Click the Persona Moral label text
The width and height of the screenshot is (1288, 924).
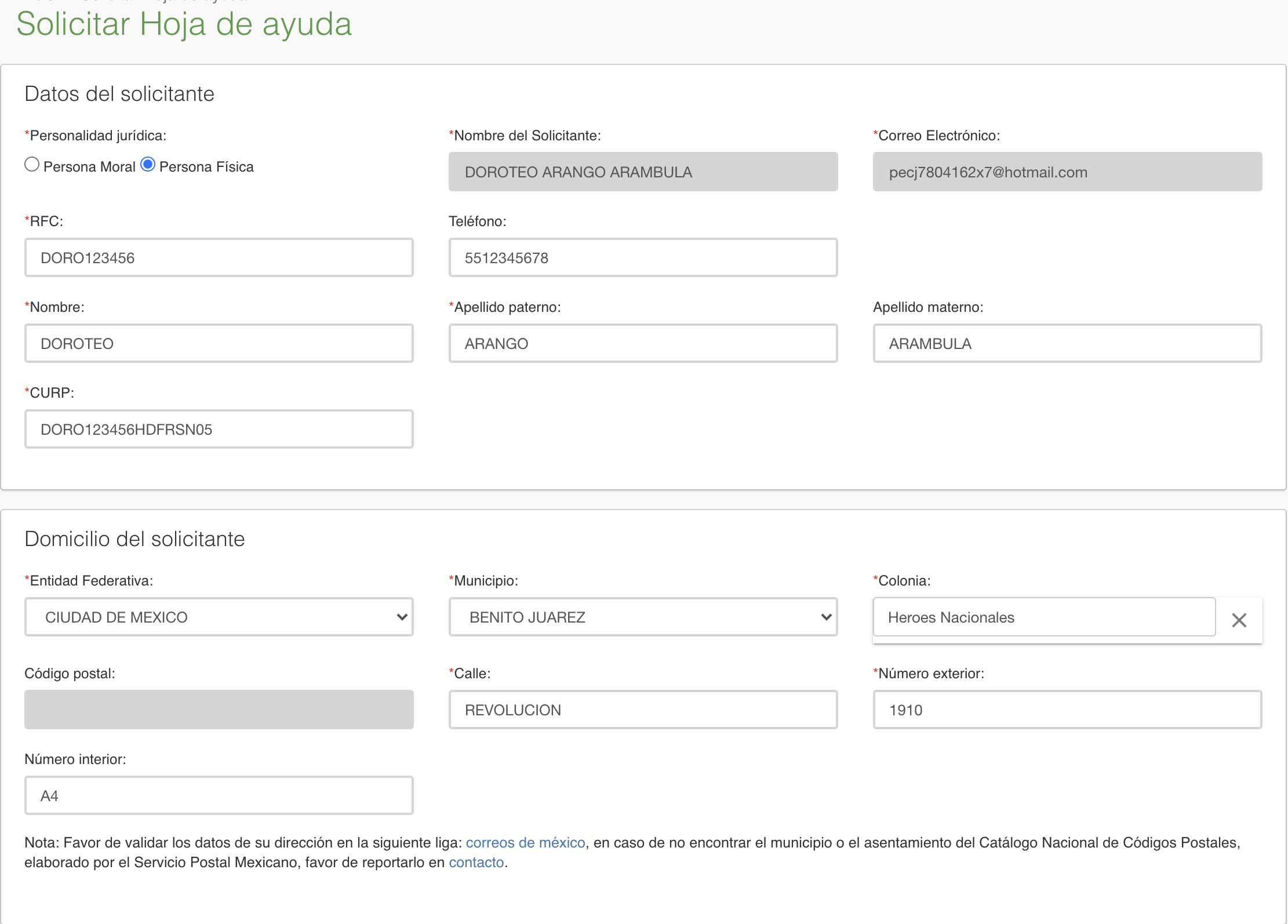pos(89,167)
